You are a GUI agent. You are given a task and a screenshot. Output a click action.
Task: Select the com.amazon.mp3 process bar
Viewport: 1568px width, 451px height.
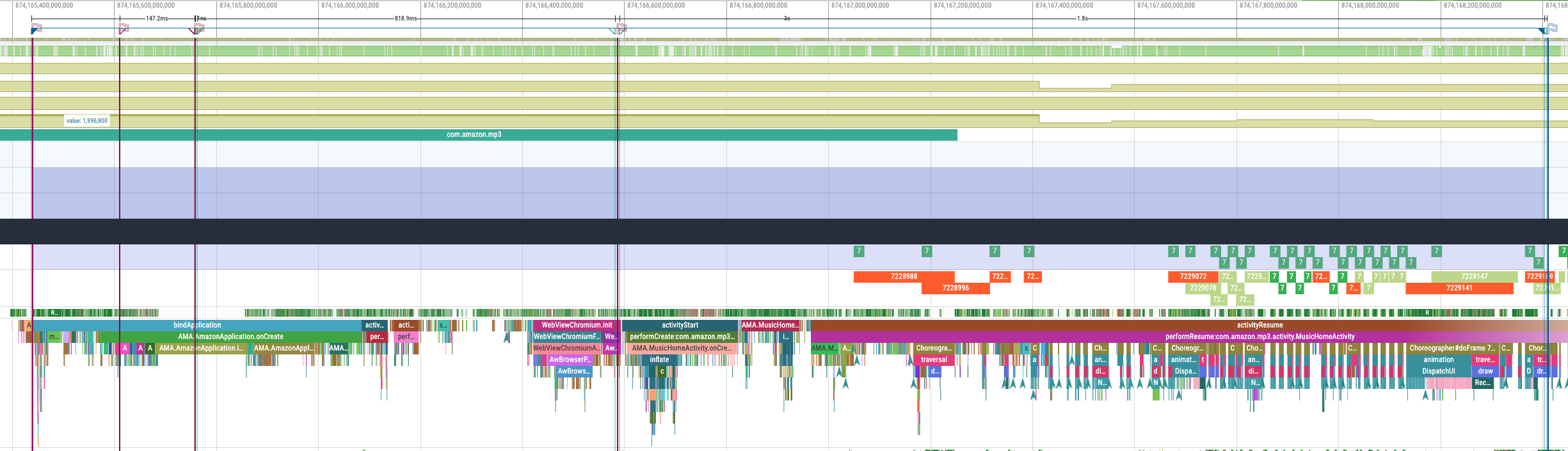[x=474, y=135]
